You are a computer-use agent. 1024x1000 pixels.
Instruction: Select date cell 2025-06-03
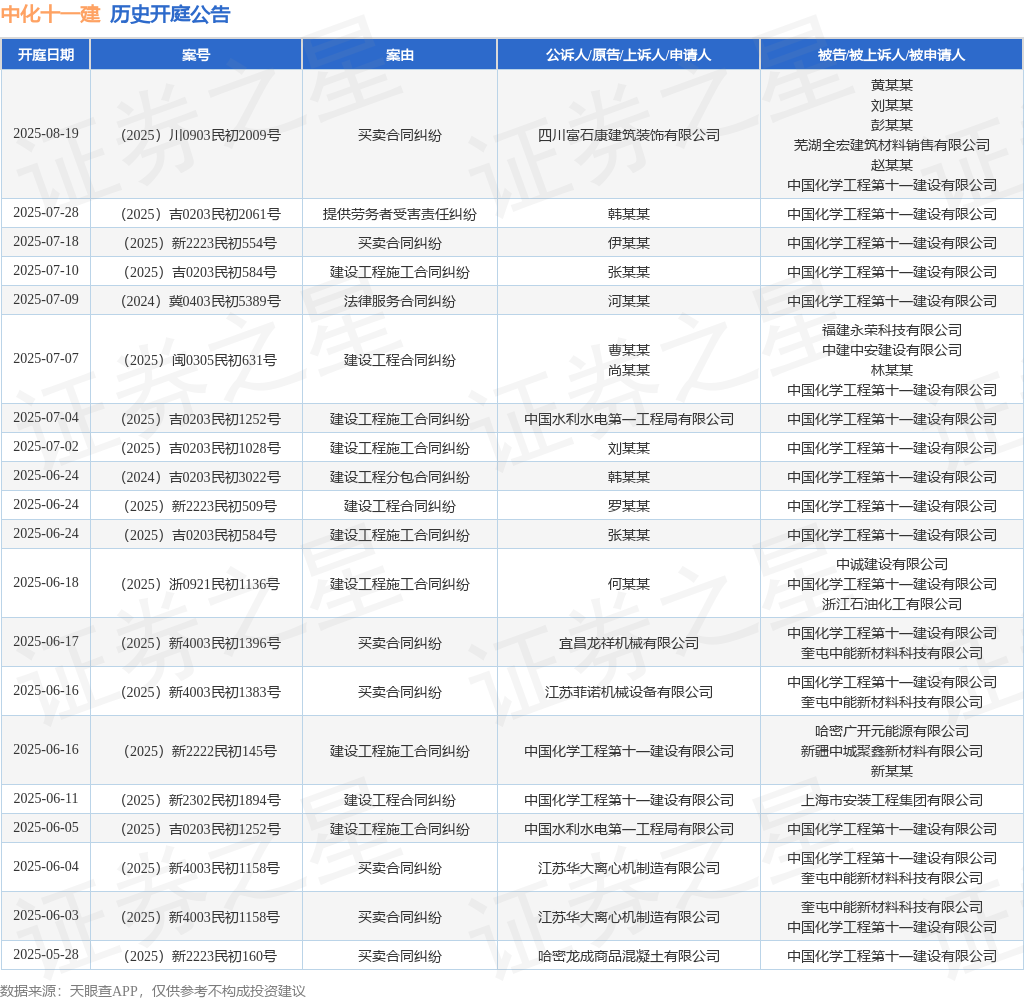(x=46, y=915)
